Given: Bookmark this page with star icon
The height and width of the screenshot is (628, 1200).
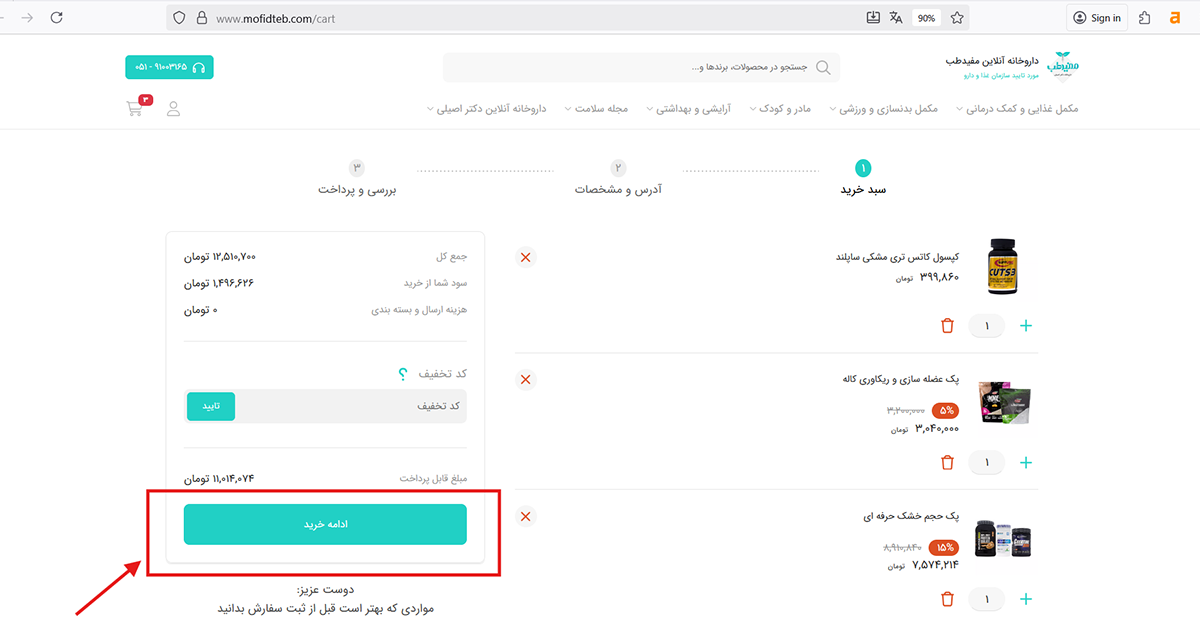Looking at the screenshot, I should coord(957,18).
